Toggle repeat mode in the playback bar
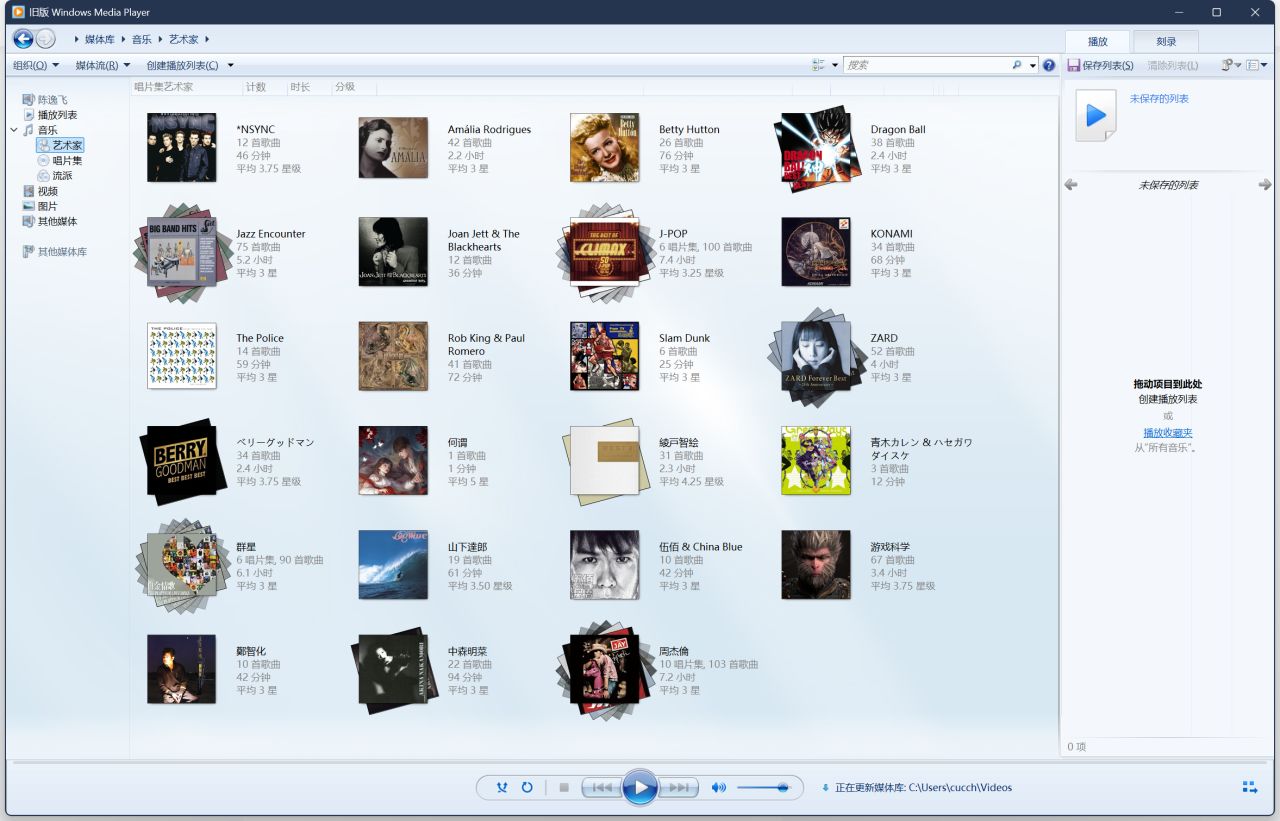 tap(526, 787)
